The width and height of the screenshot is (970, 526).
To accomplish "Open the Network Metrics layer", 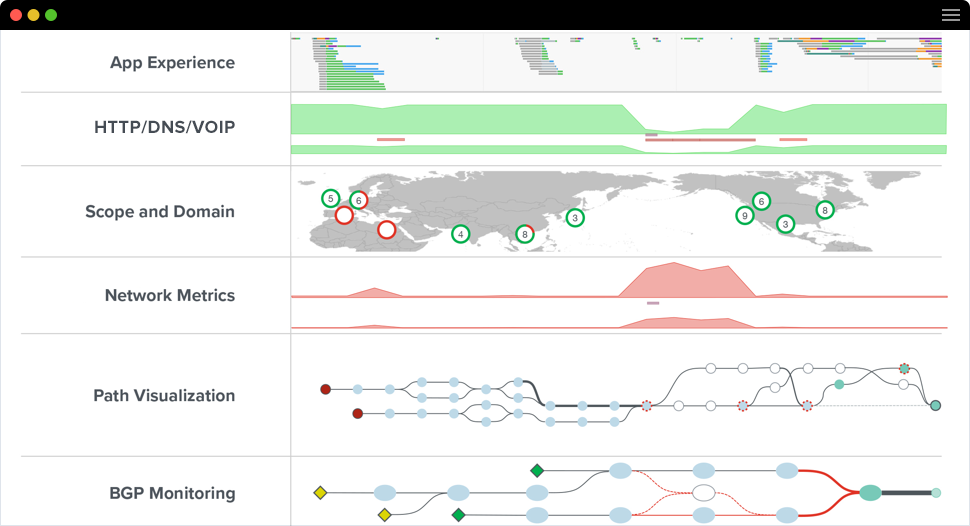I will [x=170, y=295].
